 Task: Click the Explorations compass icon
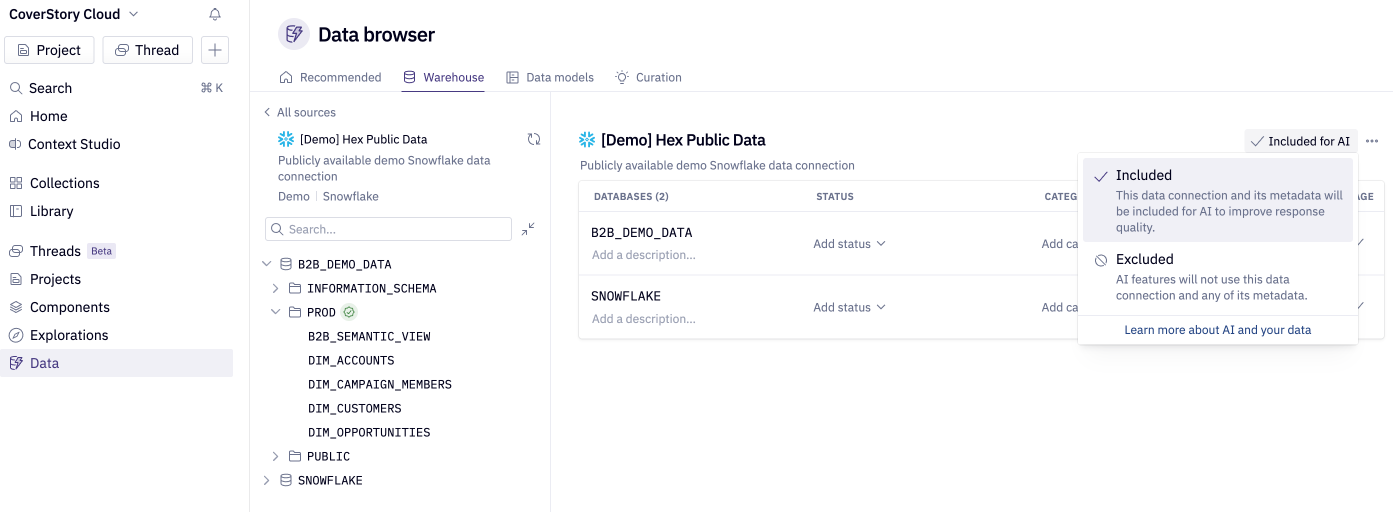16,335
